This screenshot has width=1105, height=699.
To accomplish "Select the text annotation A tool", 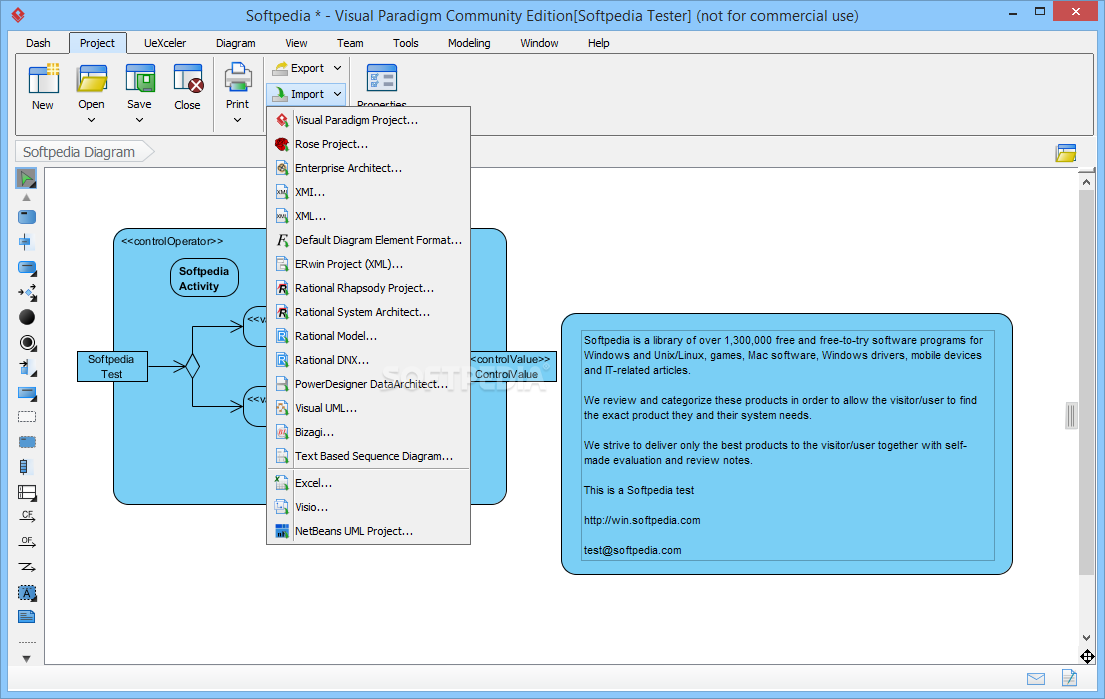I will pyautogui.click(x=27, y=593).
